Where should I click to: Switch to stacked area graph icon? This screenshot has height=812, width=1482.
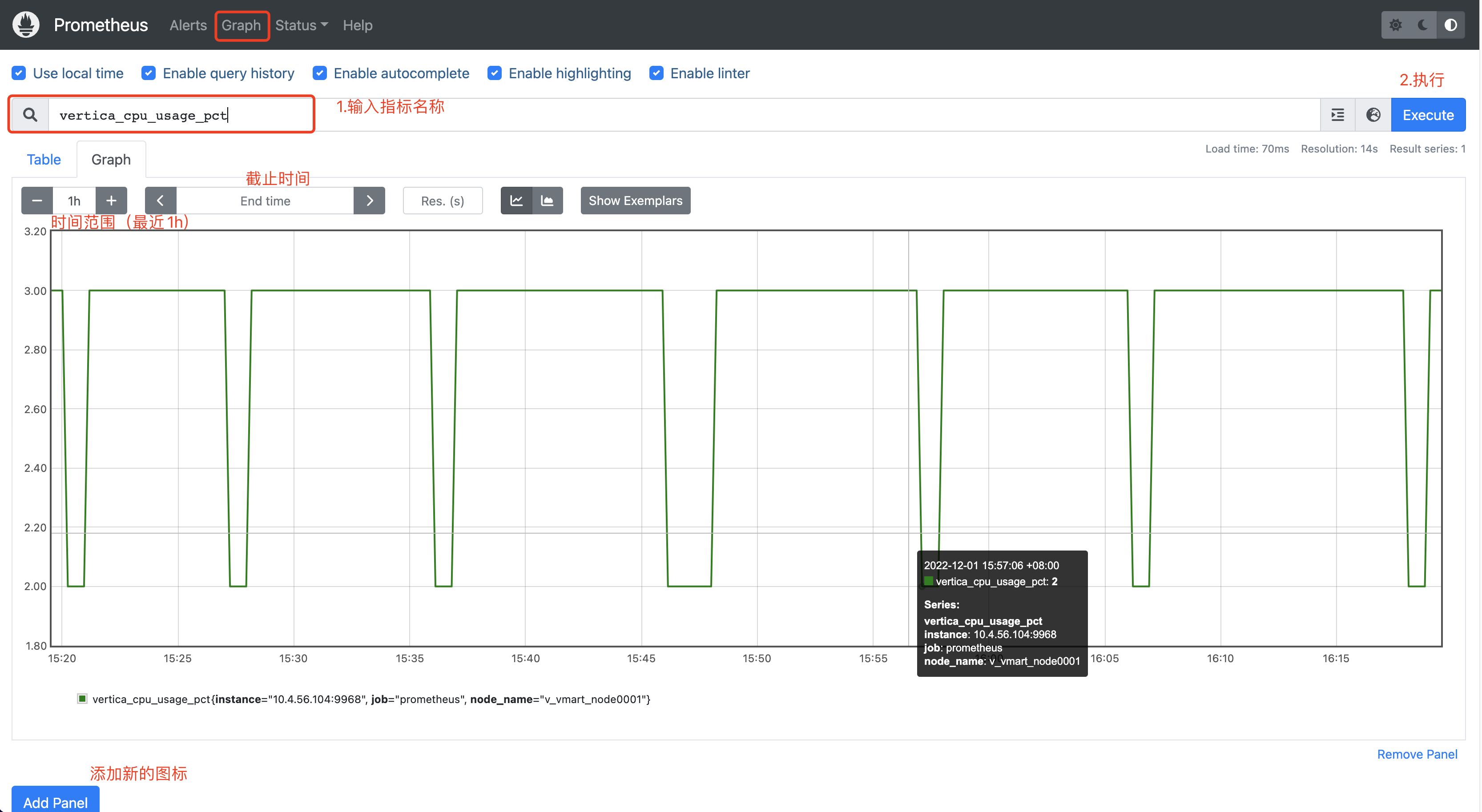pyautogui.click(x=547, y=201)
